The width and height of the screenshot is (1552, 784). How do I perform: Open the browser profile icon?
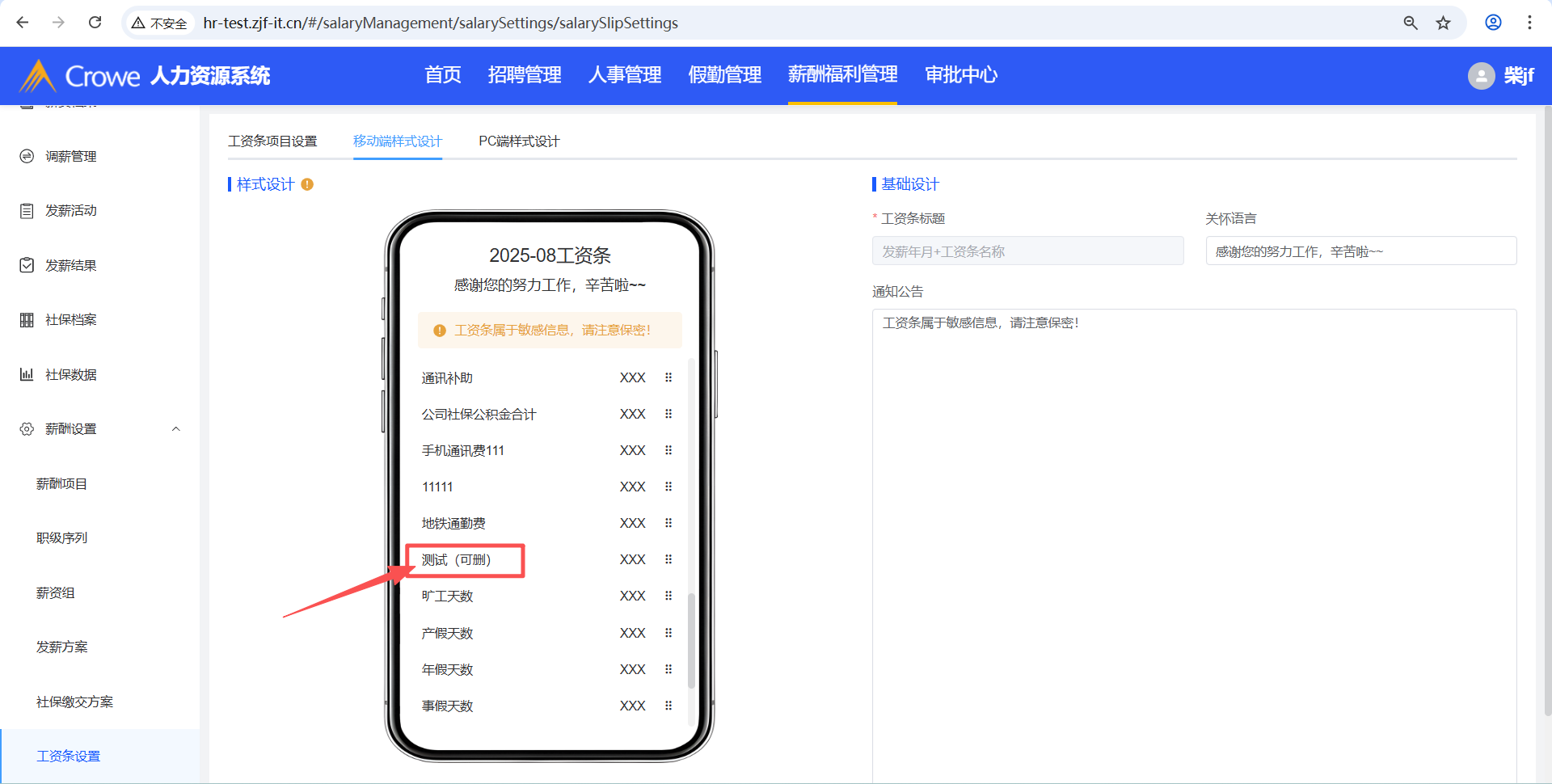click(x=1494, y=23)
